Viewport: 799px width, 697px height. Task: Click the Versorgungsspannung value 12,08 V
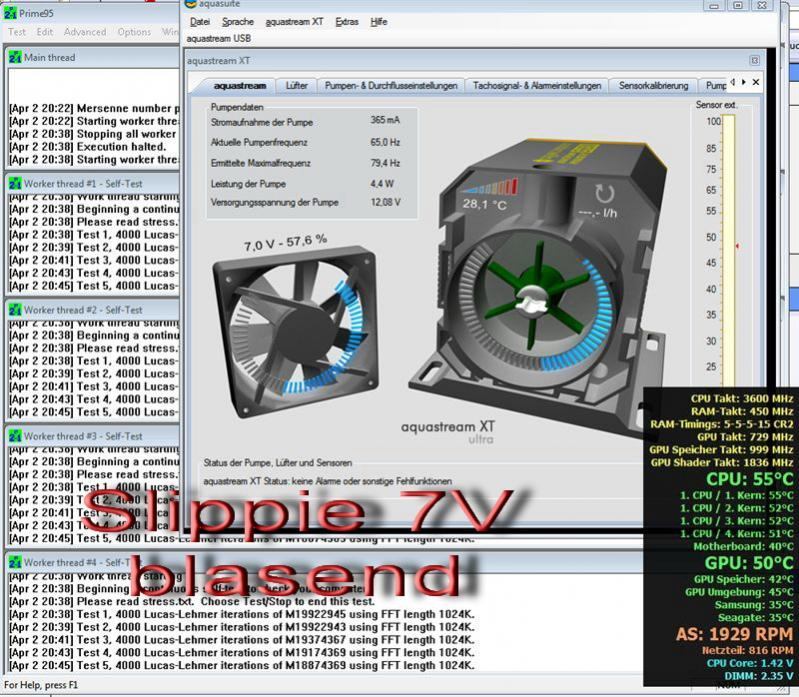385,202
